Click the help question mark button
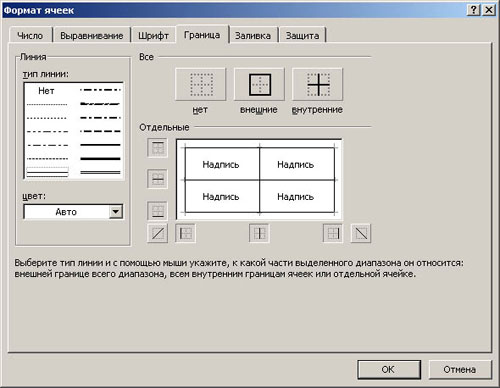This screenshot has height=388, width=500. tap(473, 10)
